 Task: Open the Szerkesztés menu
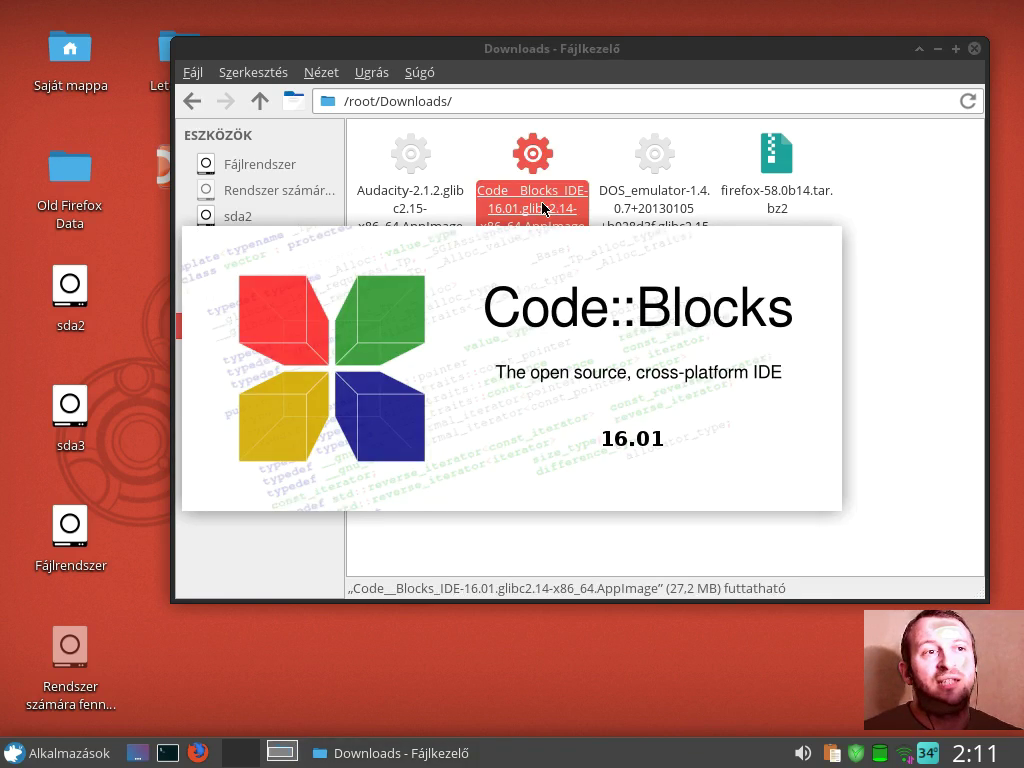tap(253, 72)
